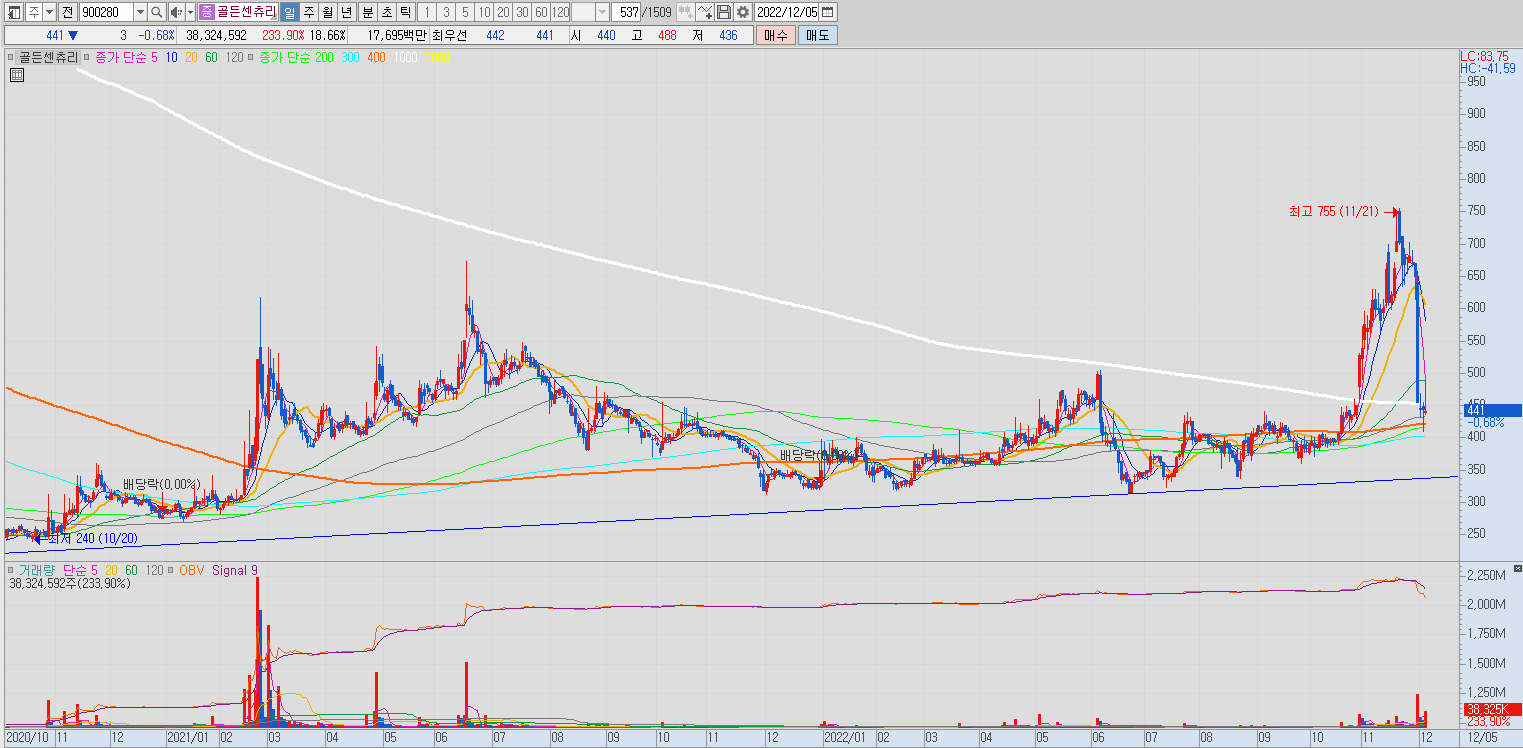
Task: Select the 일 daily period button
Action: click(x=290, y=12)
